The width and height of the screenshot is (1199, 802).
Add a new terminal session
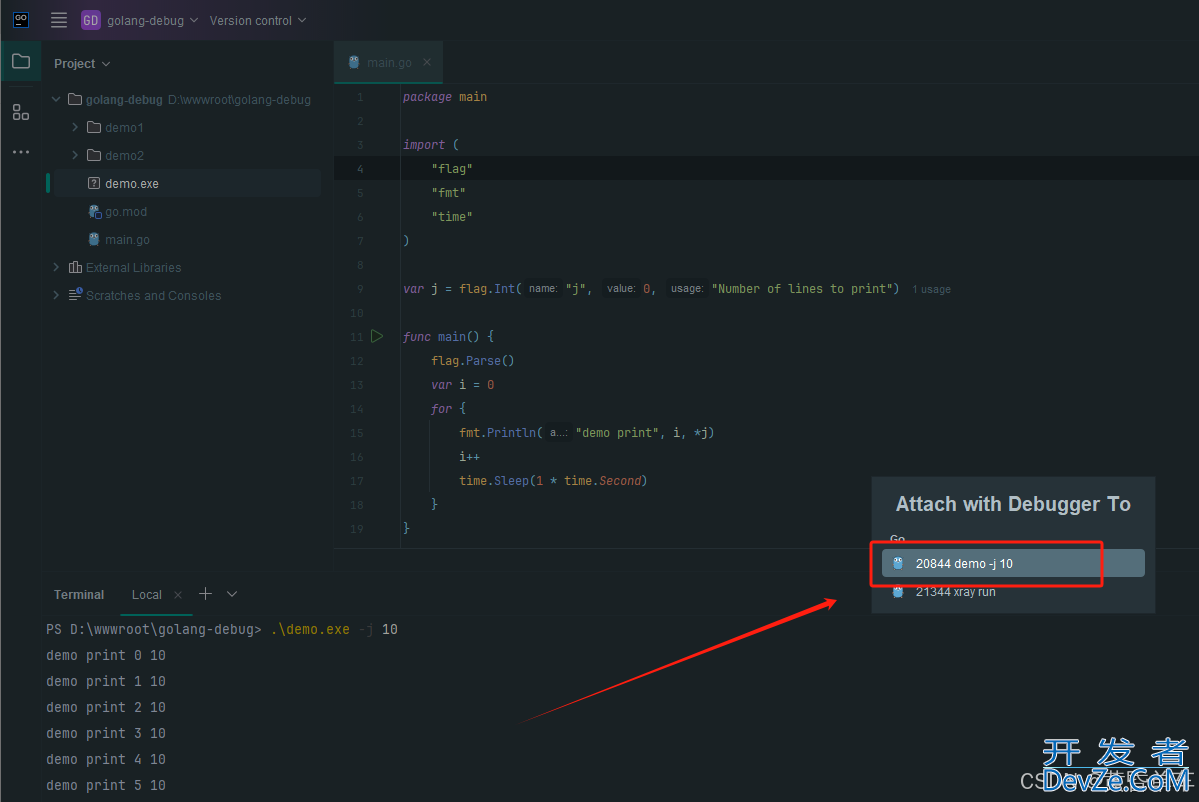pos(205,594)
